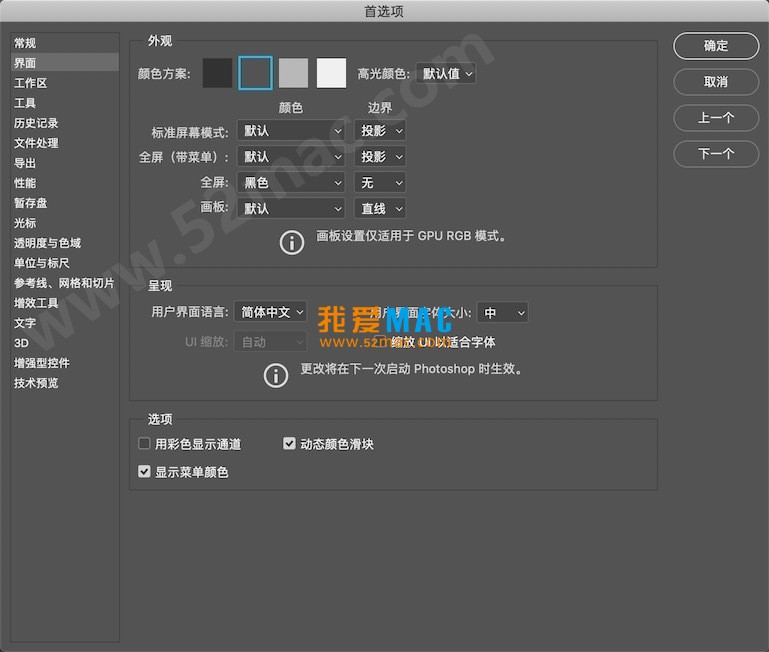This screenshot has width=769, height=652.
Task: Open 参考线、网格和切片 preferences category
Action: point(65,283)
